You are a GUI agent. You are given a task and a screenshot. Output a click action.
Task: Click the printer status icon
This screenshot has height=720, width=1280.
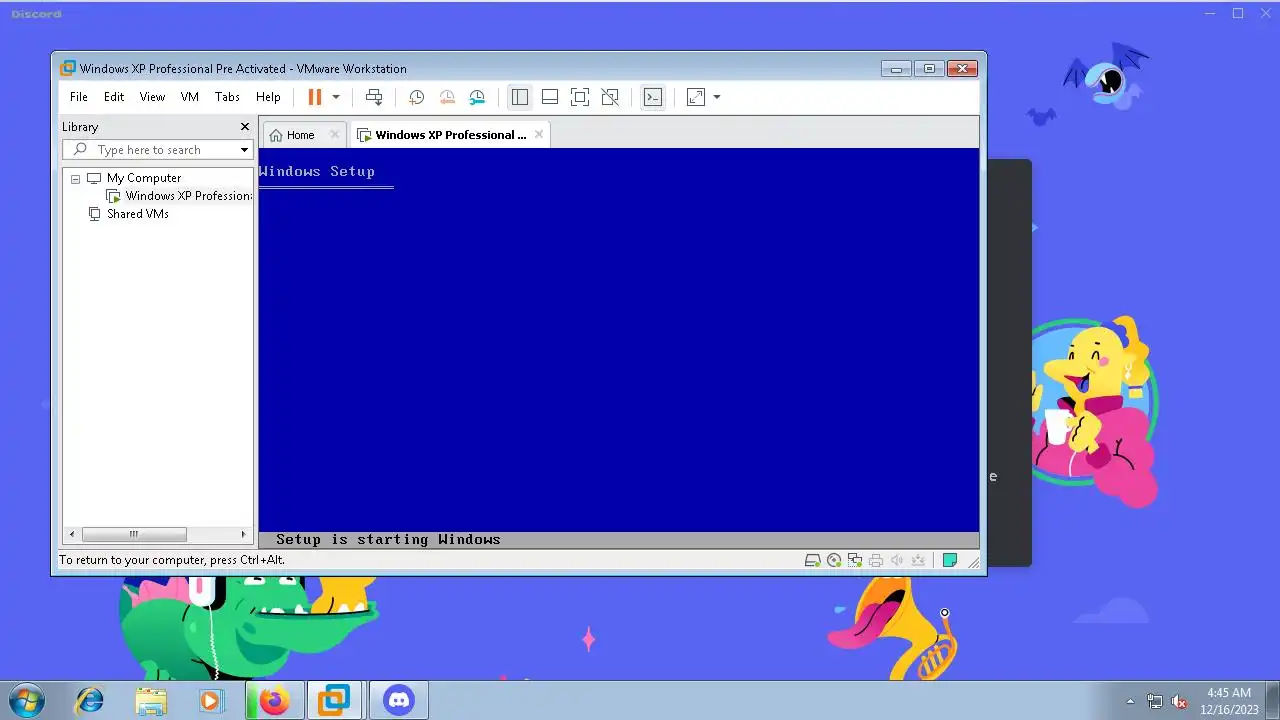click(x=876, y=561)
